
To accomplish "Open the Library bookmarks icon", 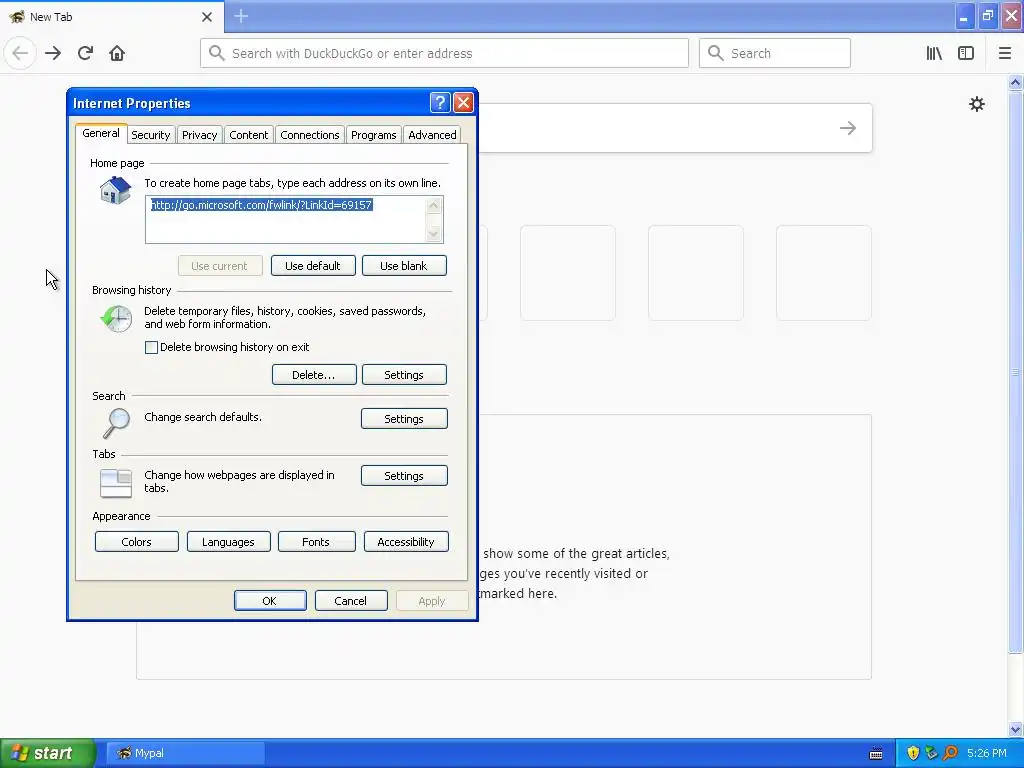I will 934,54.
